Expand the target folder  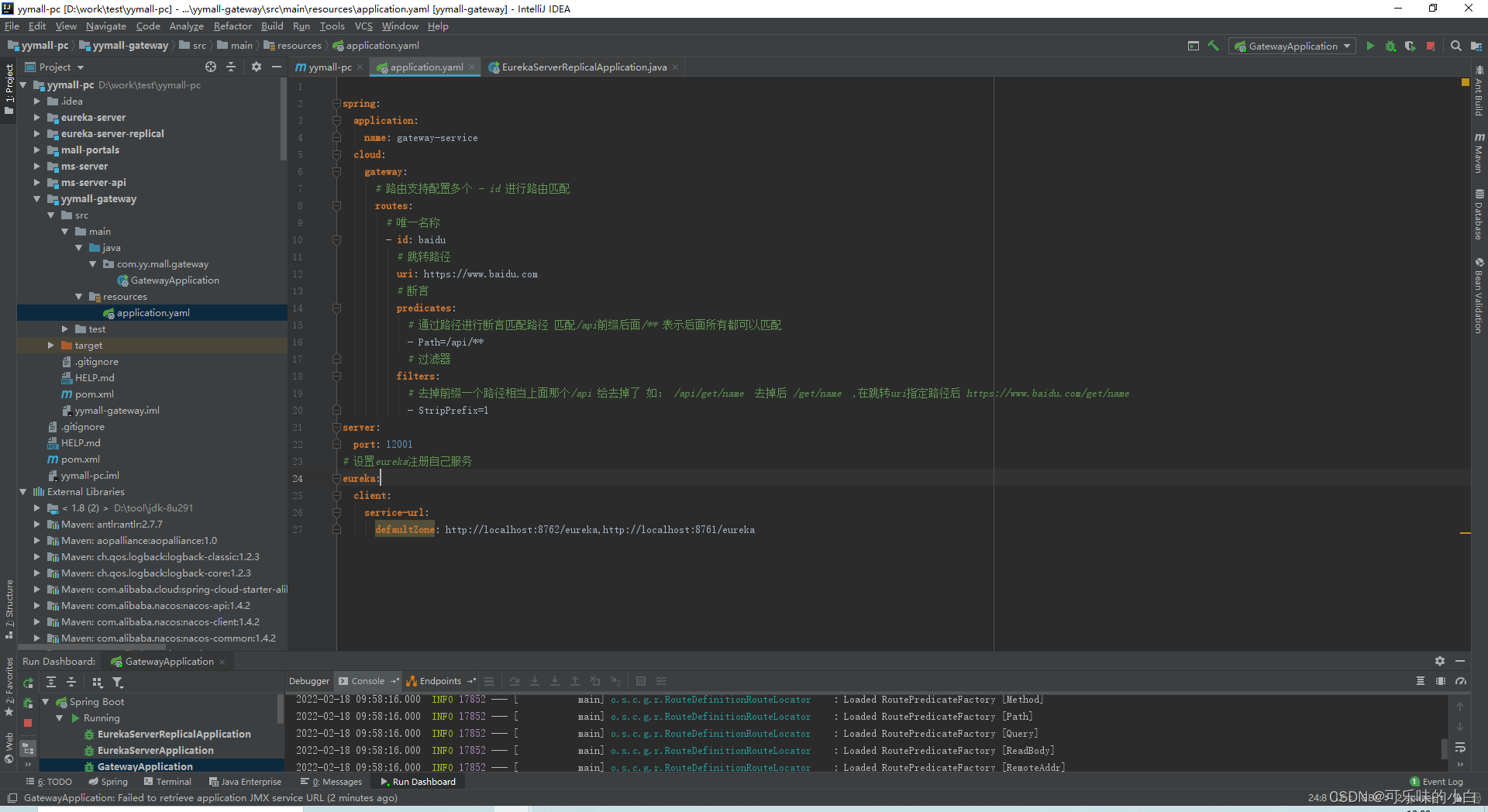(x=50, y=346)
